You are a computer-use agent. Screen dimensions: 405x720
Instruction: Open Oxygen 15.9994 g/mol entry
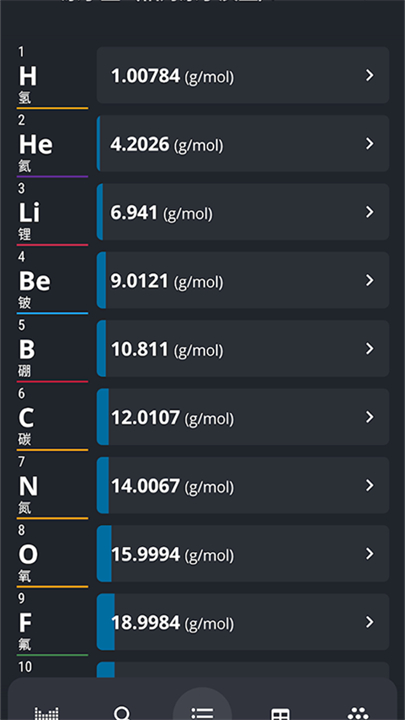[243, 554]
